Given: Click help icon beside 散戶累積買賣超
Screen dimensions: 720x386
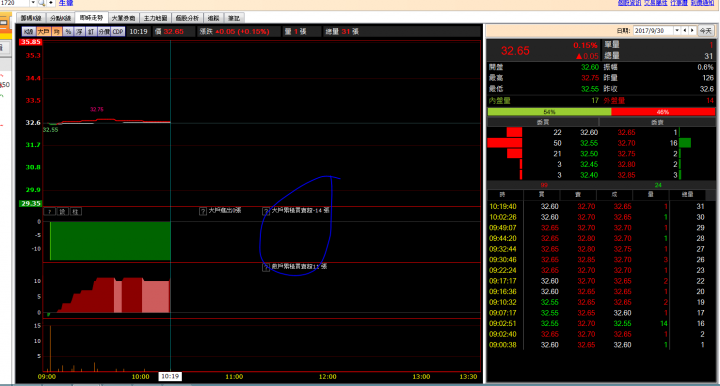Looking at the screenshot, I should click(265, 267).
